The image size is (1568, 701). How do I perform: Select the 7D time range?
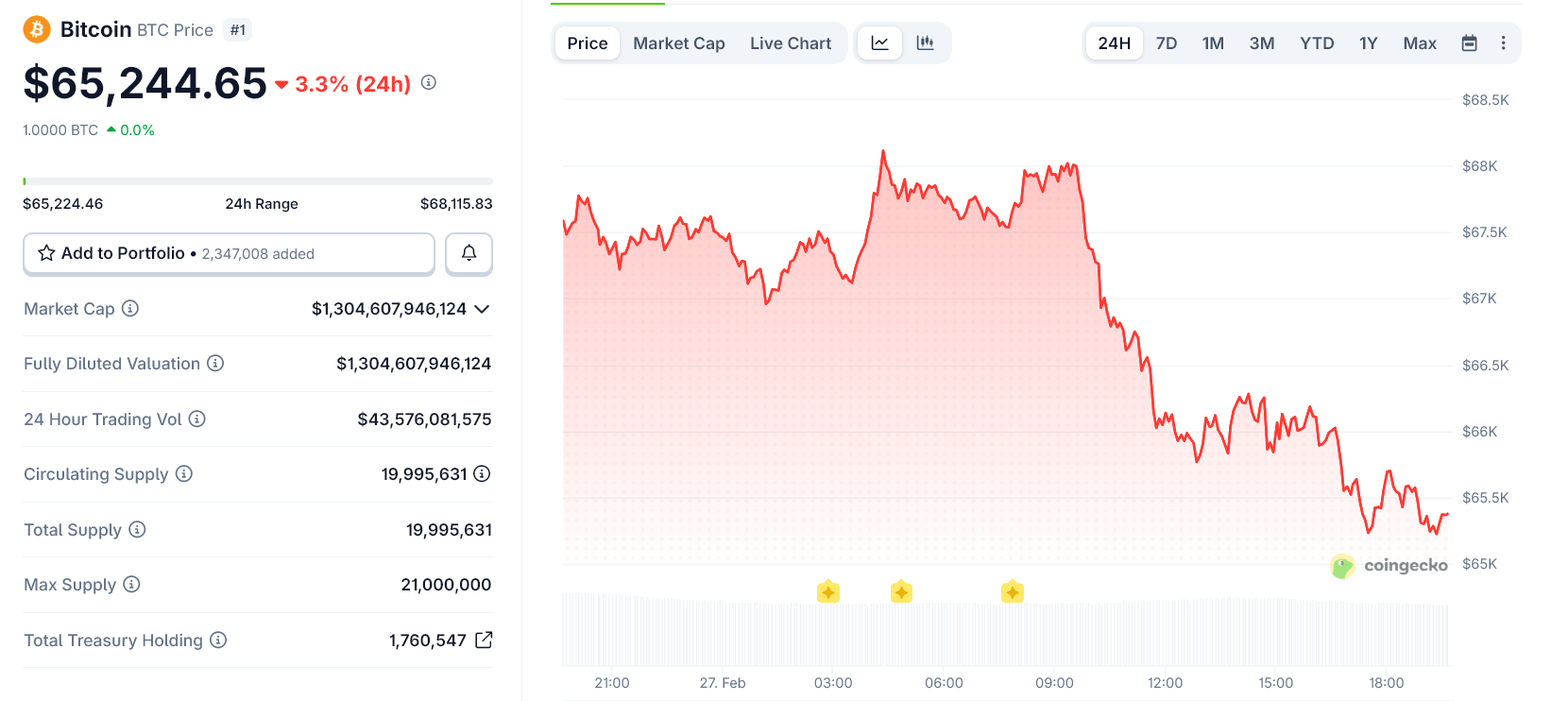[x=1167, y=43]
